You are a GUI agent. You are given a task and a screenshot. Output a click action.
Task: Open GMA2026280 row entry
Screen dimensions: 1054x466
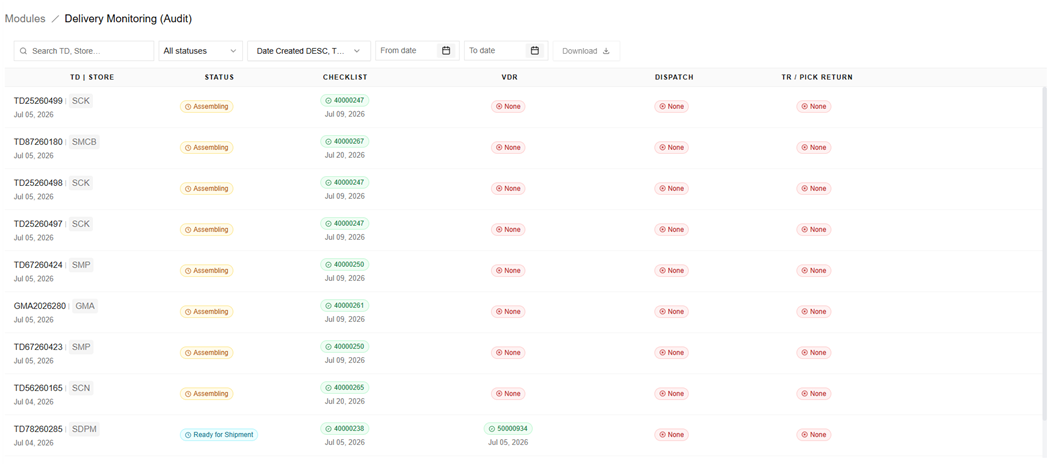[40, 306]
